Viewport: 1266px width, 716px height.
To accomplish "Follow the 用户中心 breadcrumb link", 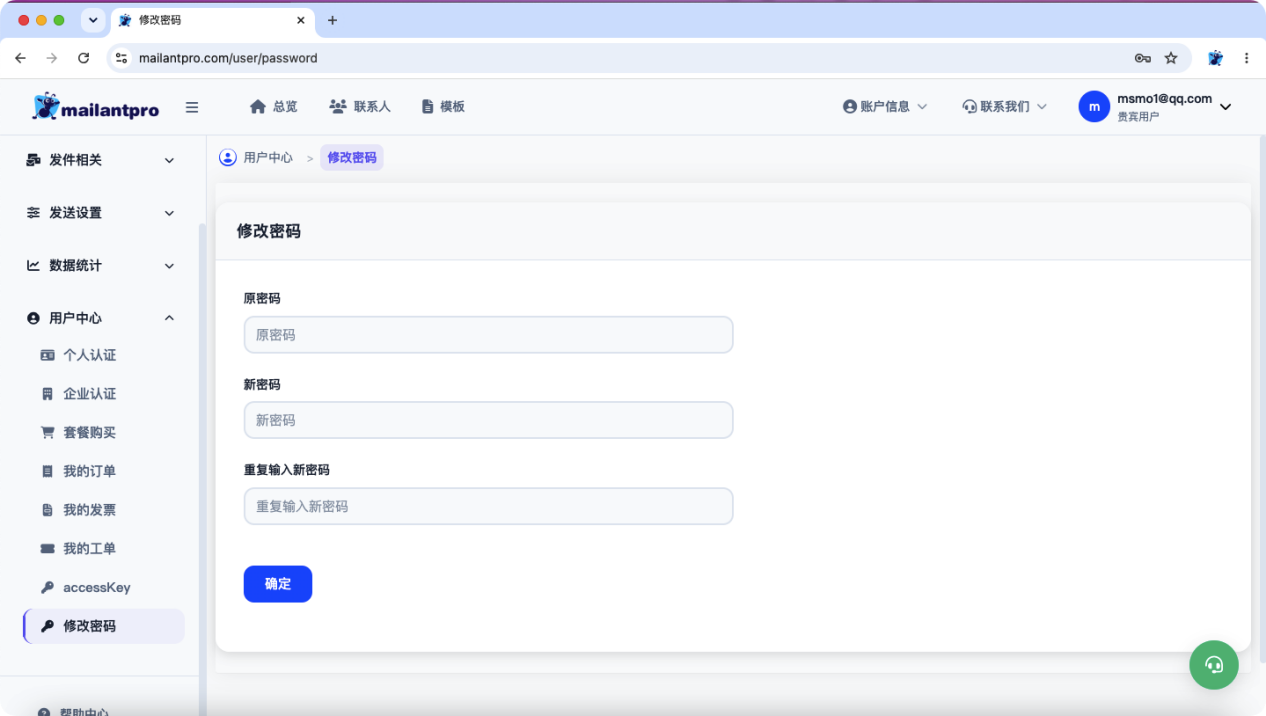I will [268, 158].
